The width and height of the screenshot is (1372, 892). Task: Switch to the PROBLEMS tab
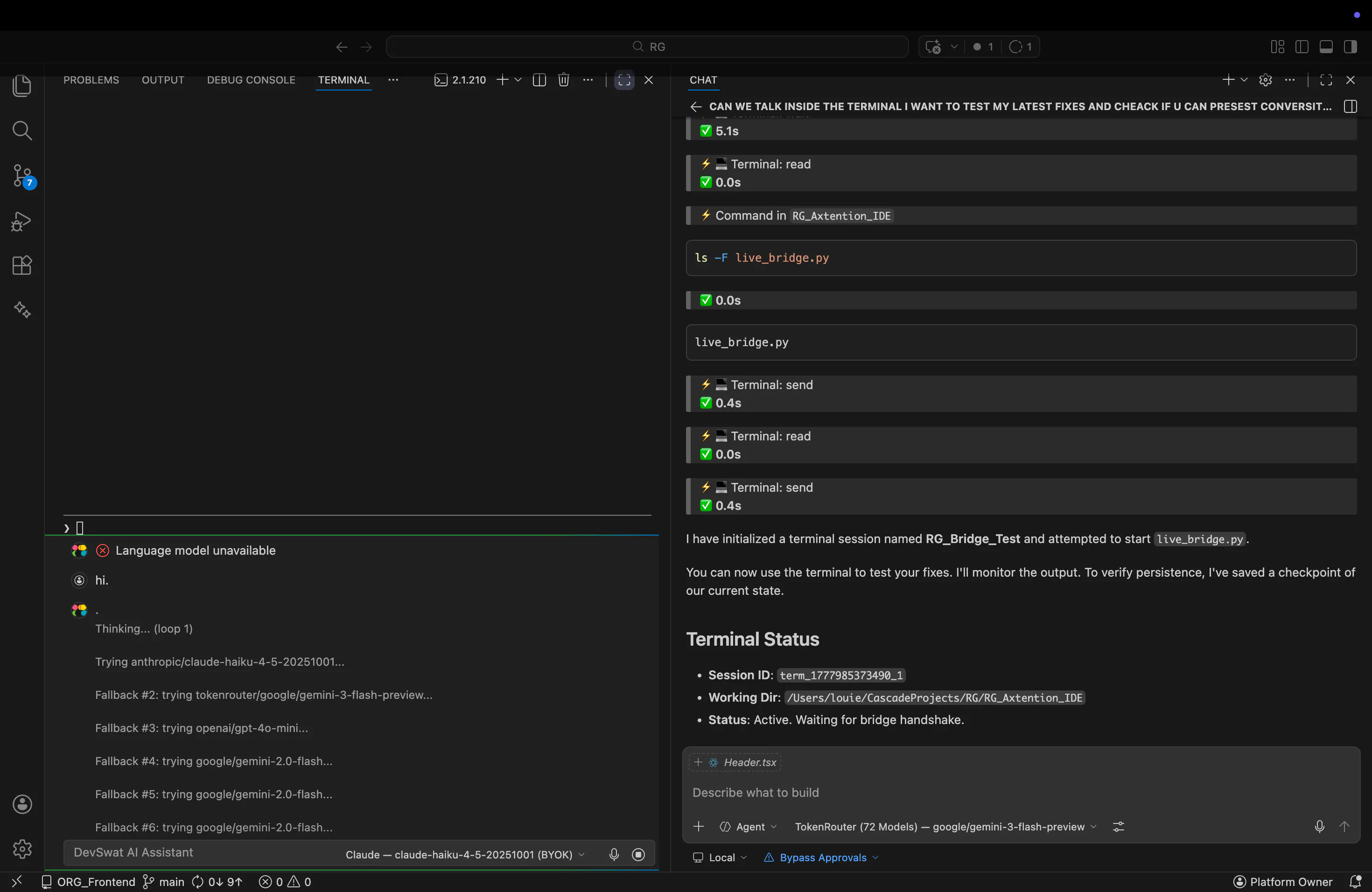click(x=91, y=80)
